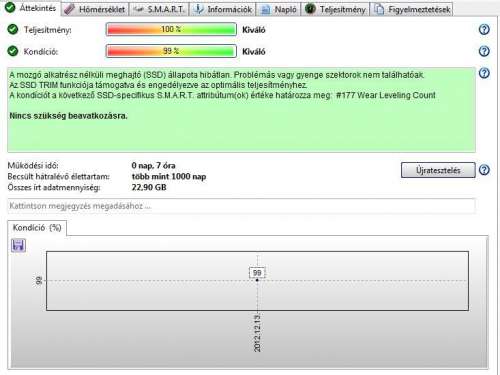Open the Napló tab
The width and height of the screenshot is (500, 375).
coord(278,9)
